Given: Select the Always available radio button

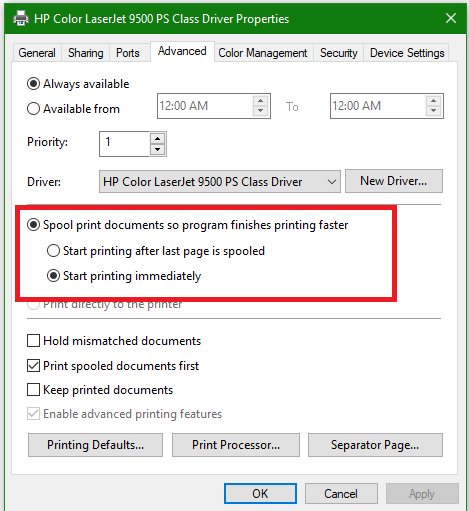Looking at the screenshot, I should coord(33,84).
